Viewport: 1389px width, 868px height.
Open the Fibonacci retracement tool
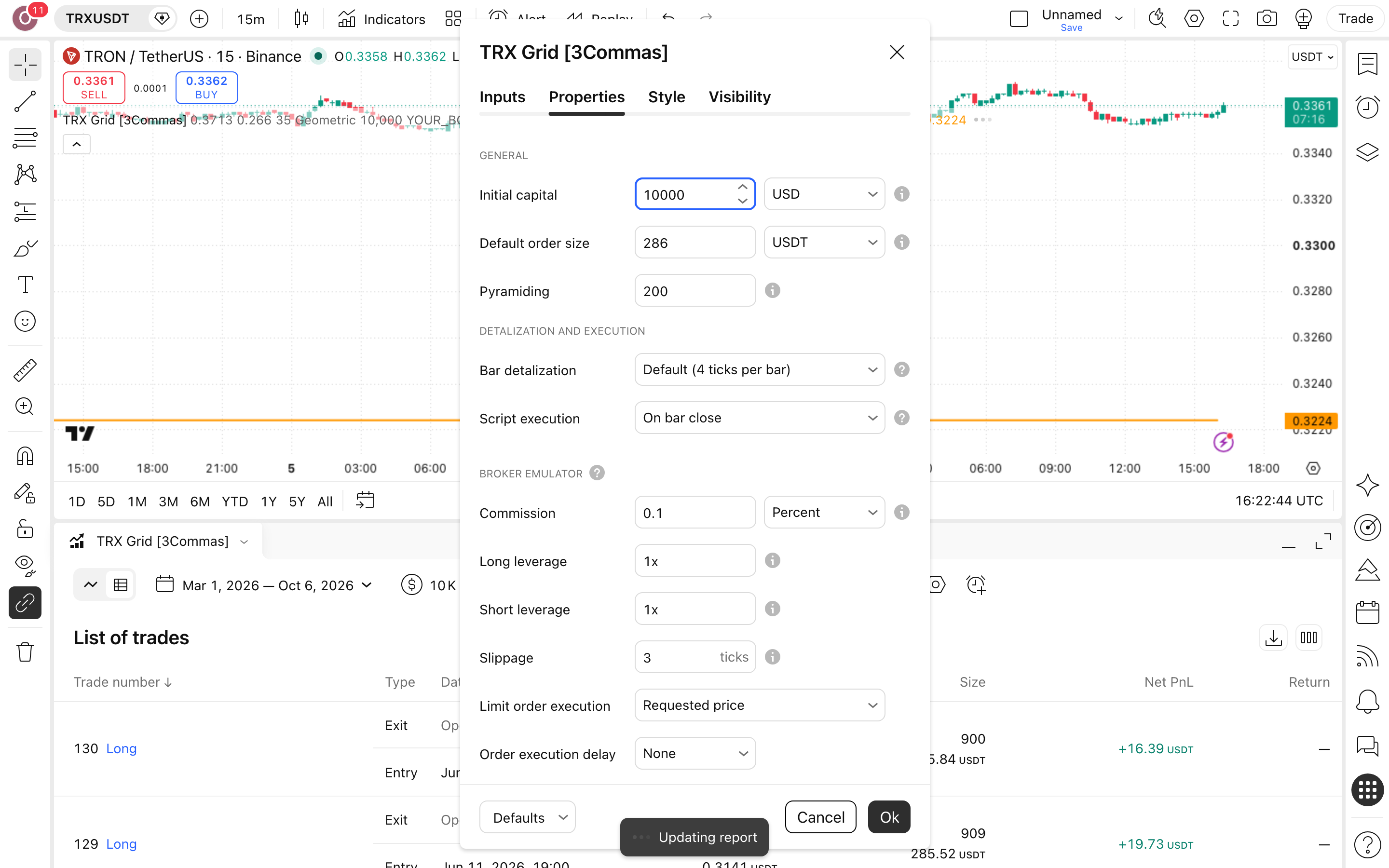point(25,138)
